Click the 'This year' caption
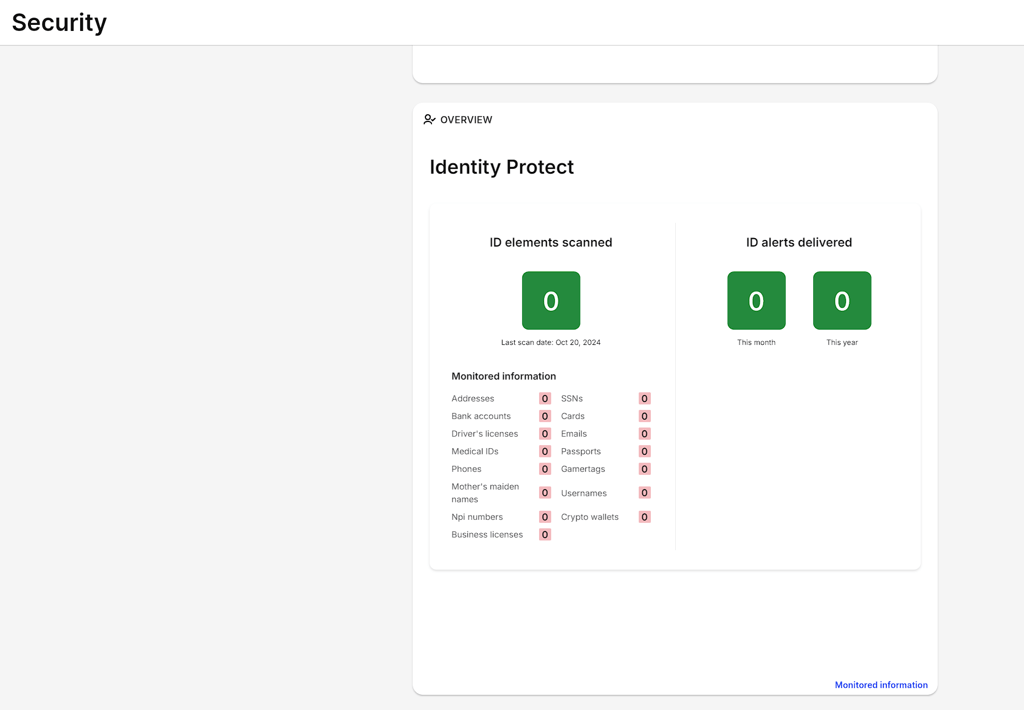The height and width of the screenshot is (710, 1024). [x=842, y=342]
